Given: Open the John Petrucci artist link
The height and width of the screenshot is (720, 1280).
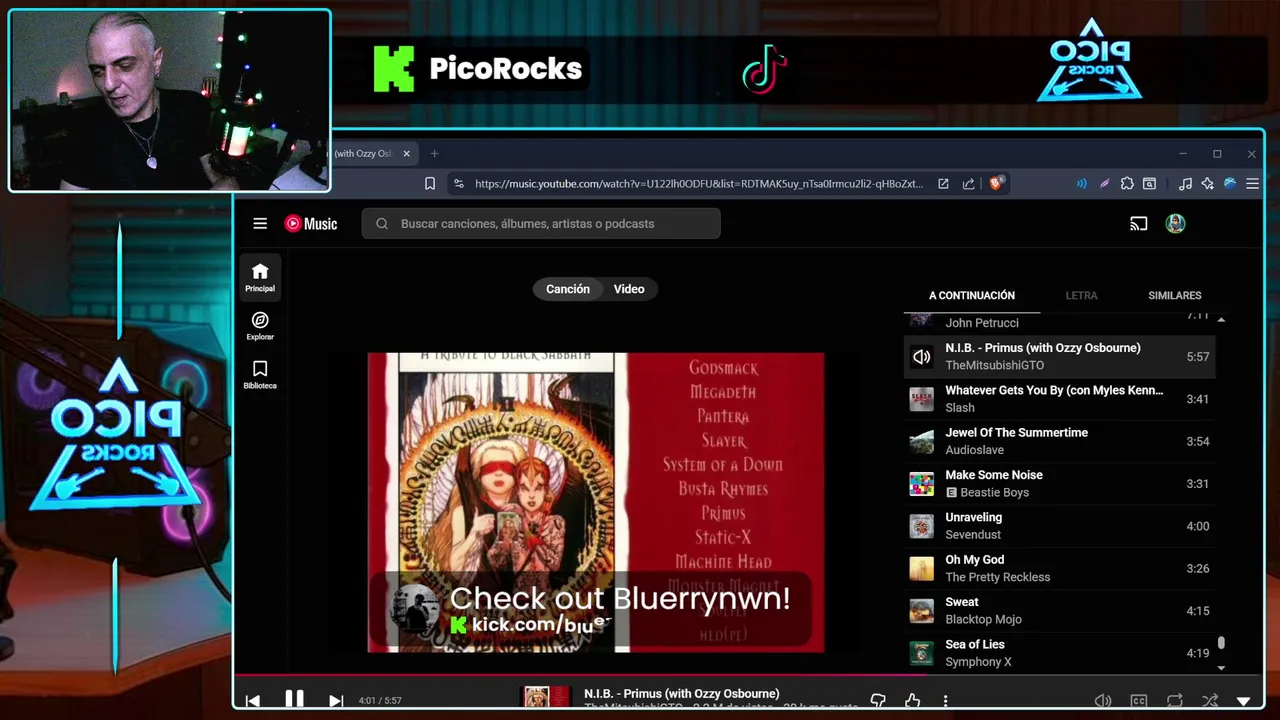Looking at the screenshot, I should click(982, 323).
